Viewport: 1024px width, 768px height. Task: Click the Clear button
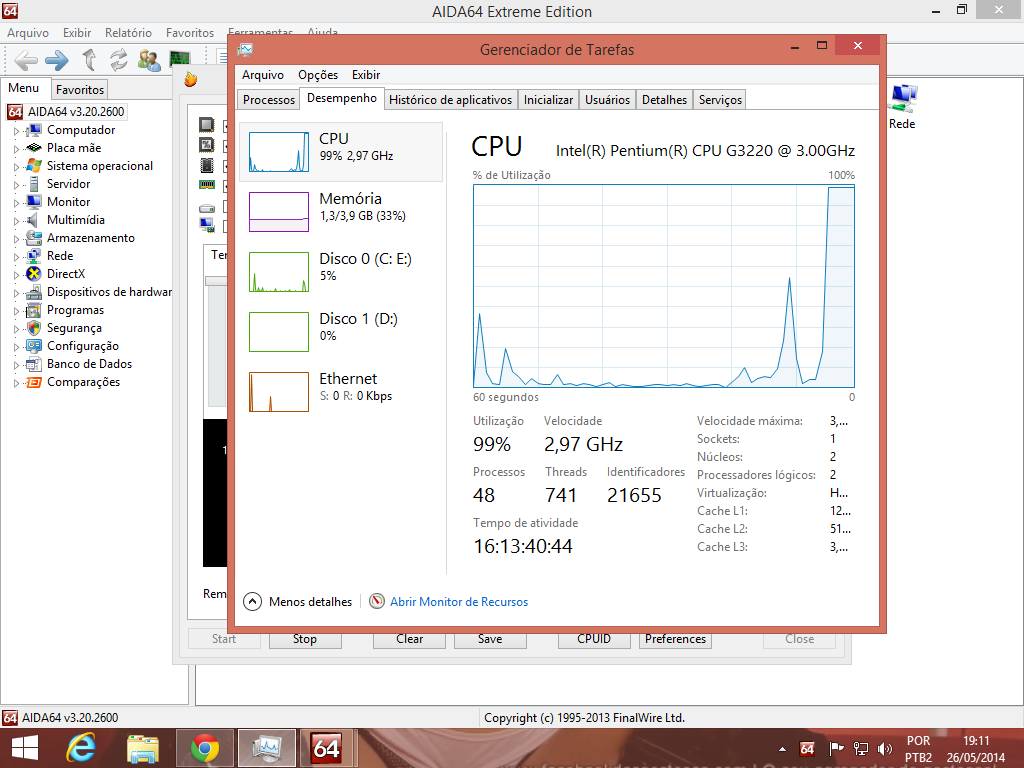point(409,639)
